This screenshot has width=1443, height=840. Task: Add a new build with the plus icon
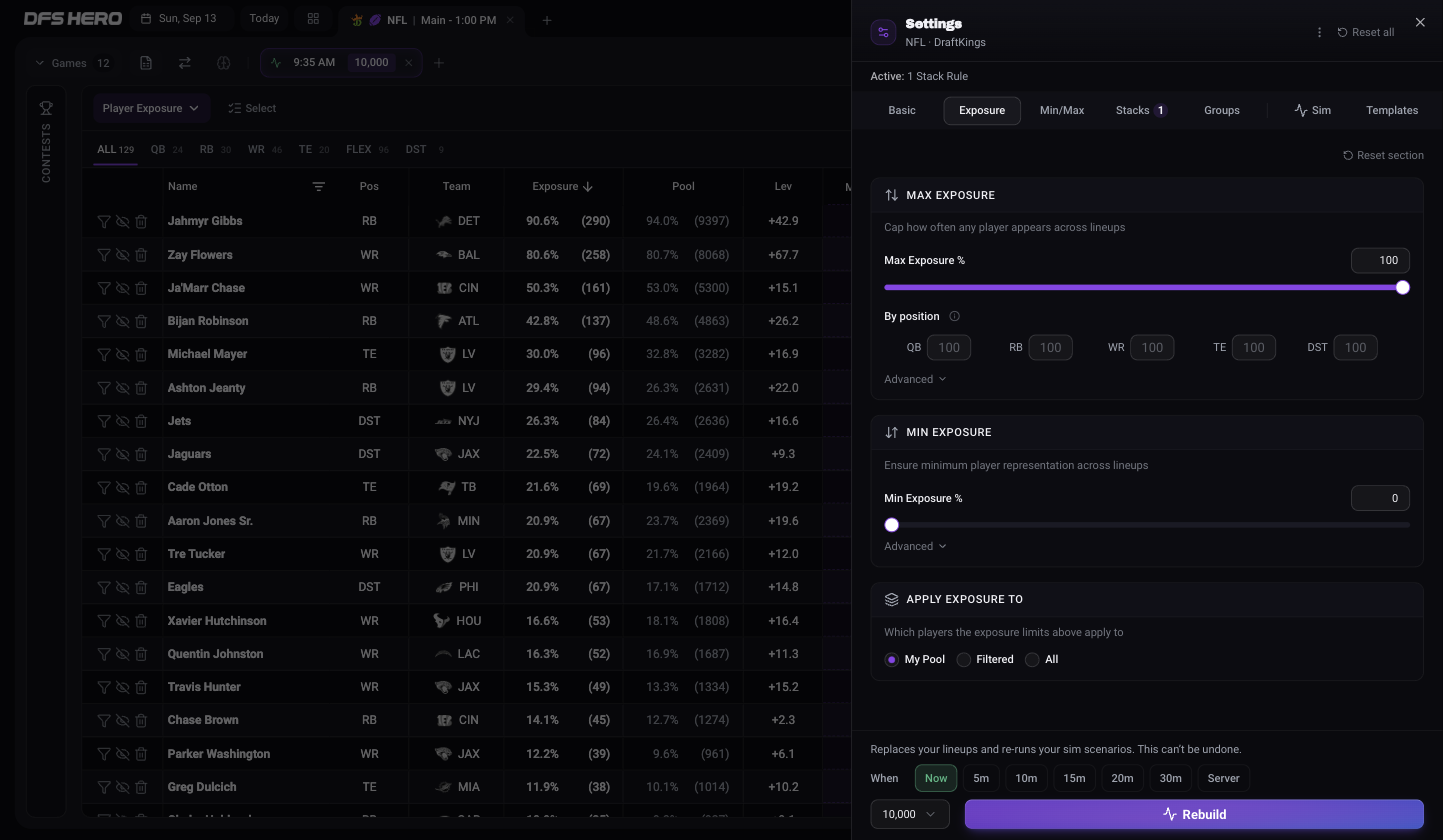[438, 63]
